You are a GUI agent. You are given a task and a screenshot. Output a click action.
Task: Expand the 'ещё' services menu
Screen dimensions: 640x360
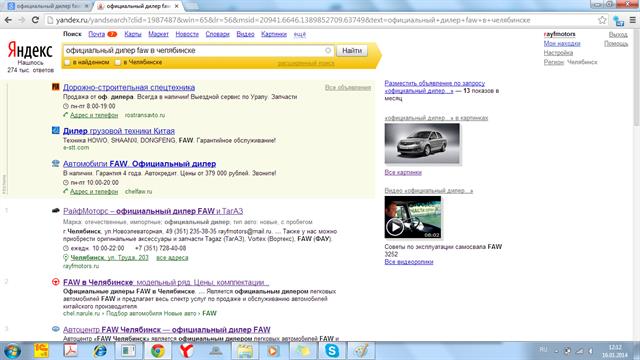[300, 34]
